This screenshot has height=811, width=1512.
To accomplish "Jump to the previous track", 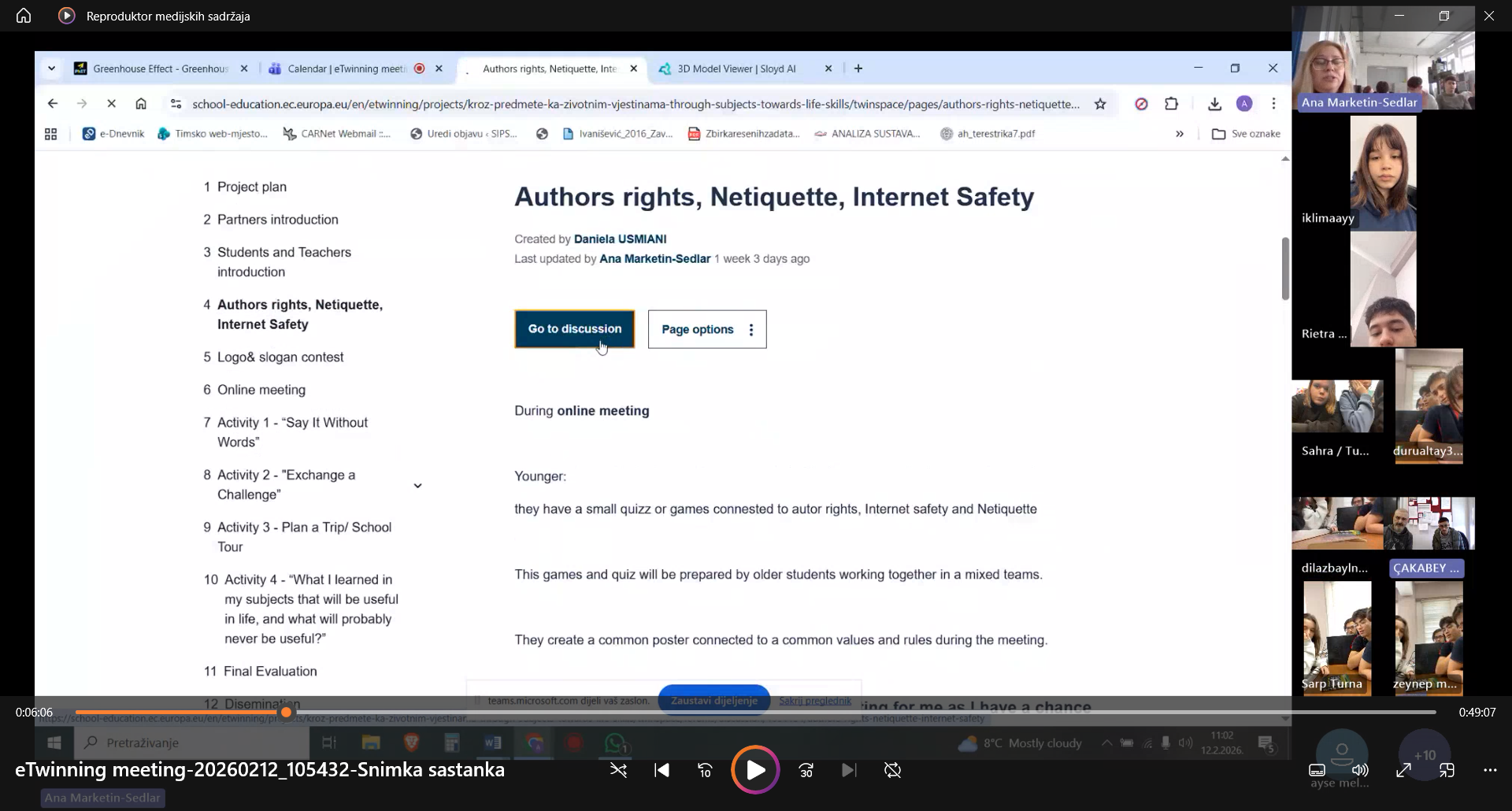I will (x=661, y=771).
